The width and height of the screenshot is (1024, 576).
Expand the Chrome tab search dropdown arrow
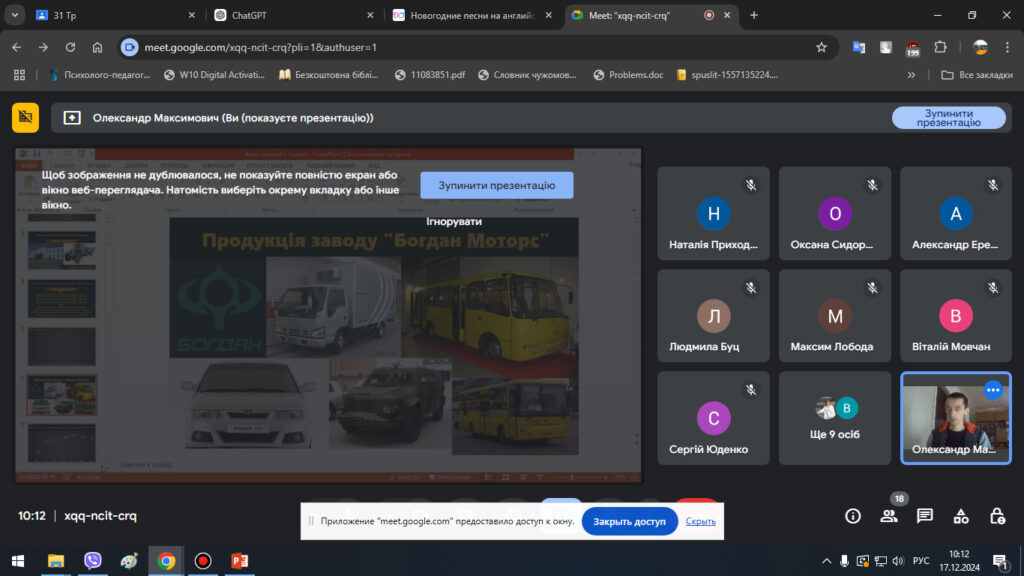click(x=15, y=15)
